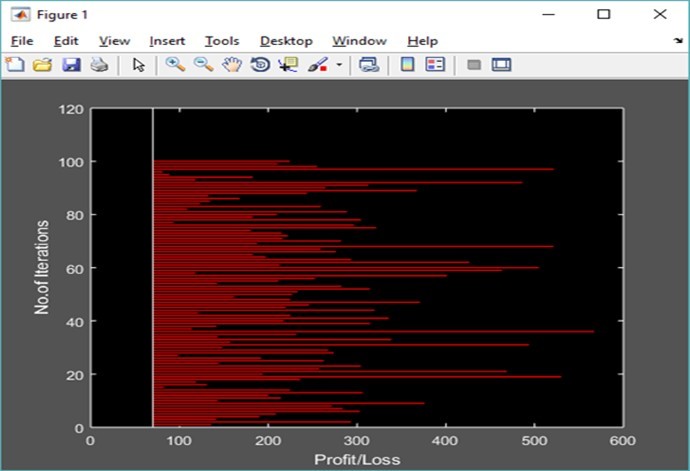Viewport: 690px width, 471px height.
Task: Enable the Rotate 3D tool
Action: [x=259, y=65]
